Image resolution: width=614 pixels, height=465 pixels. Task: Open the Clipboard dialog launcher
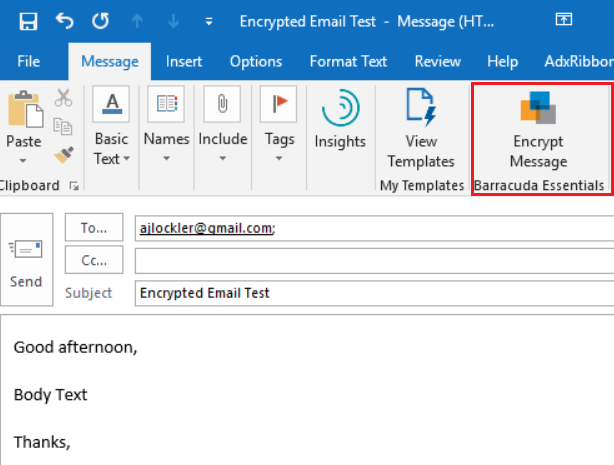pyautogui.click(x=73, y=186)
